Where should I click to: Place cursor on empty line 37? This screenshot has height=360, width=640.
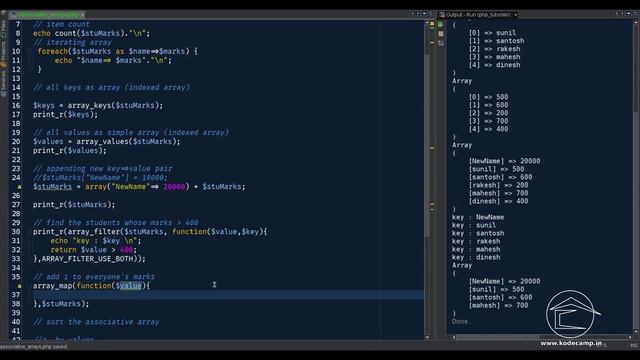click(x=228, y=295)
